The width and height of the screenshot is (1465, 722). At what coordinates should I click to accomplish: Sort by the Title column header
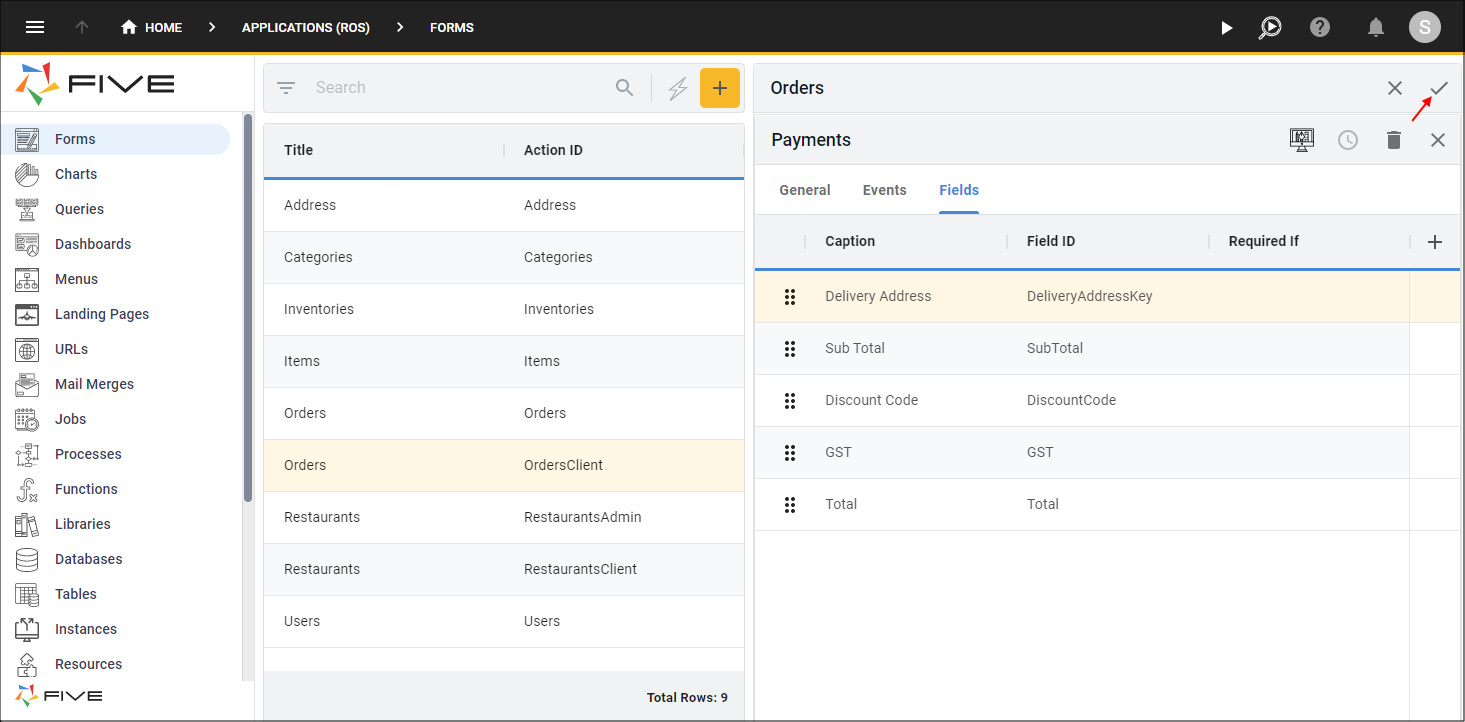point(298,150)
